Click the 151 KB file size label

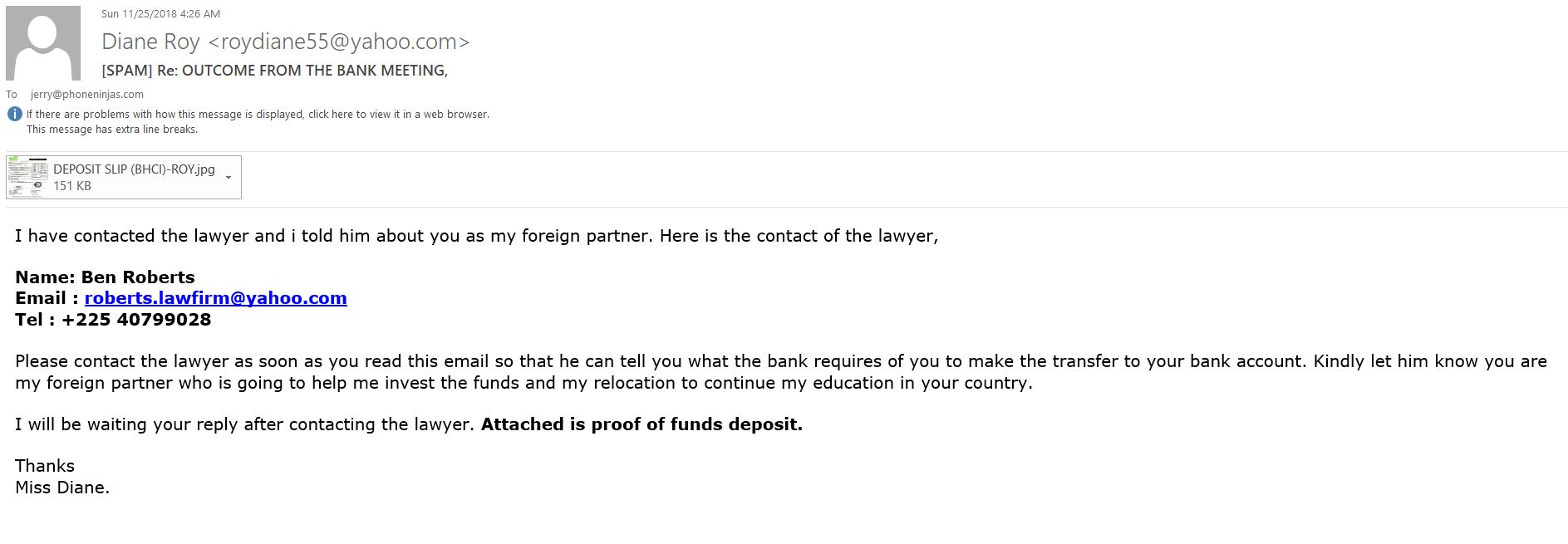click(x=72, y=186)
